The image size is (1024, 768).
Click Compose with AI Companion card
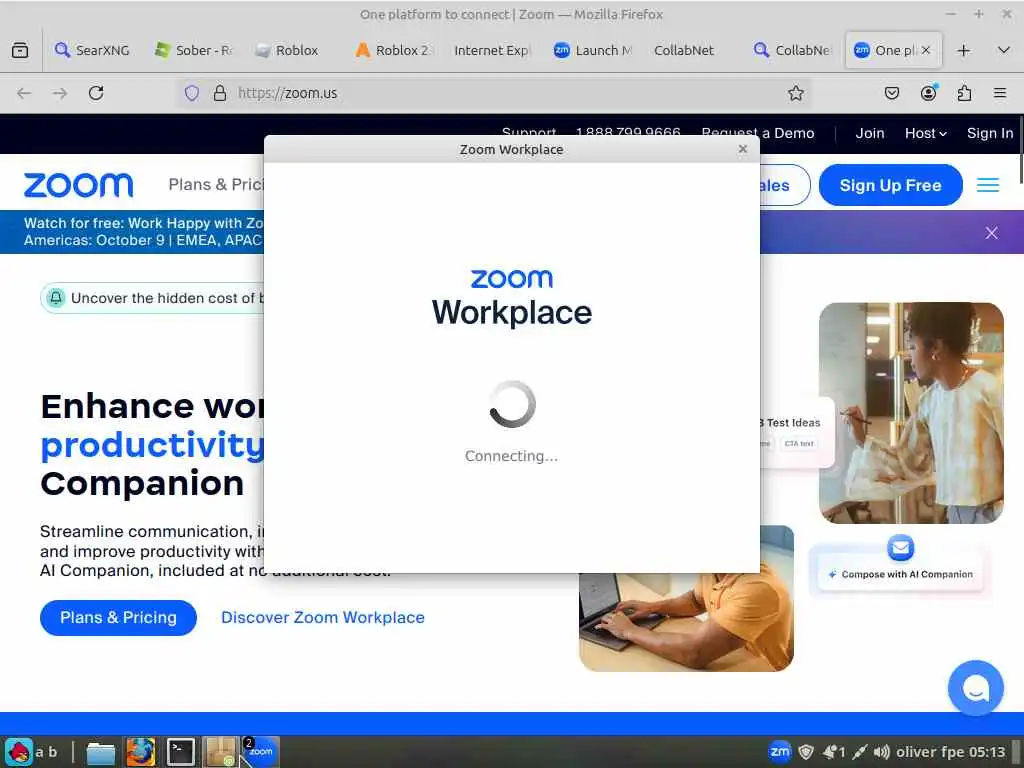click(901, 574)
